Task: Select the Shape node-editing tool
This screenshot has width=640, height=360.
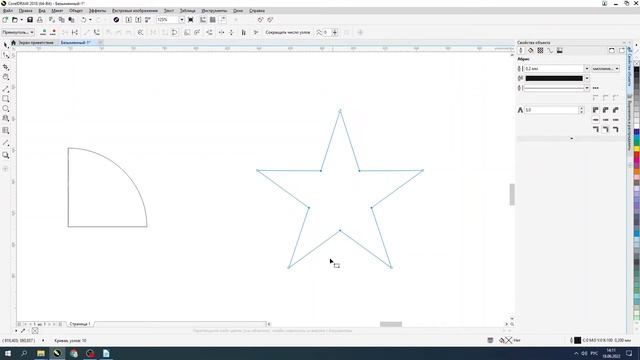Action: 6,56
